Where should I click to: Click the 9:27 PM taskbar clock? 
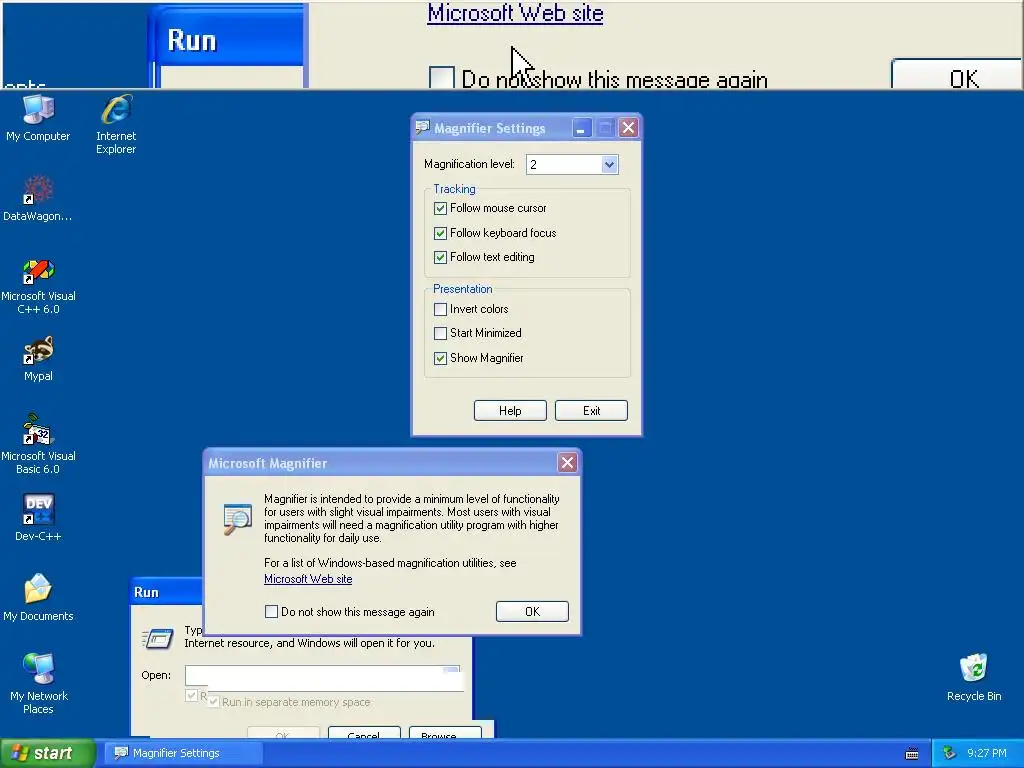coord(986,753)
